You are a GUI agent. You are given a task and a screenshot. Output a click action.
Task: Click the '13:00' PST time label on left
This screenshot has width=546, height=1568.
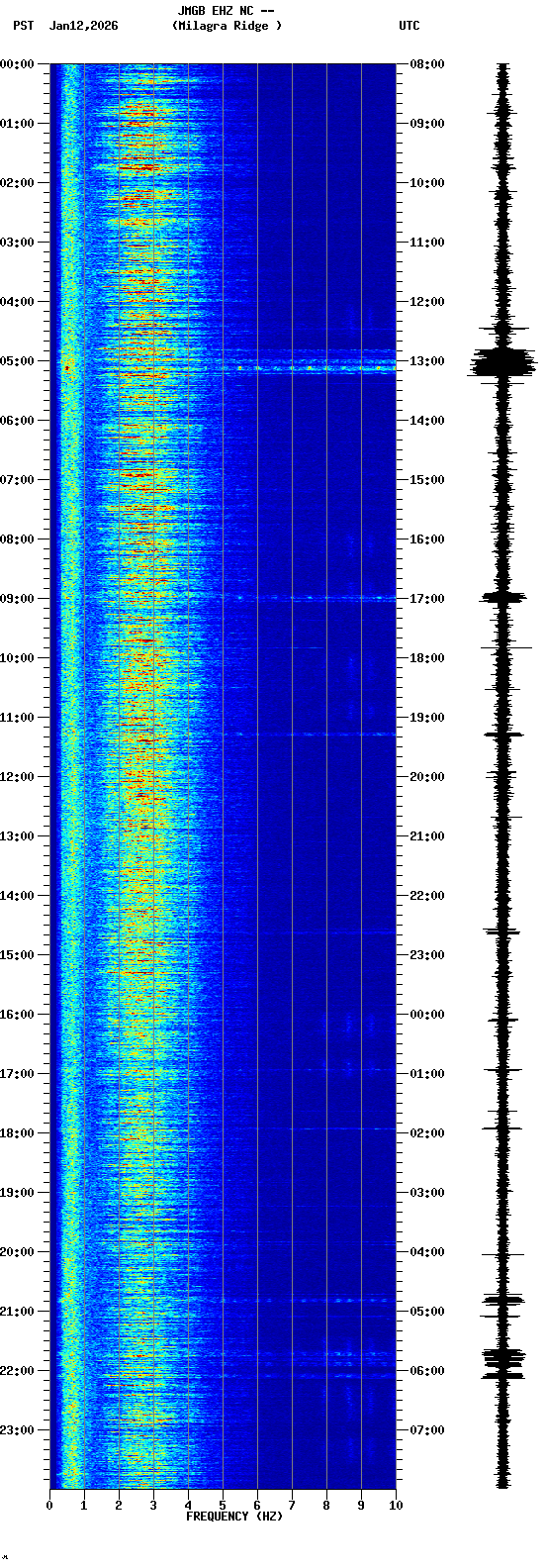click(17, 836)
